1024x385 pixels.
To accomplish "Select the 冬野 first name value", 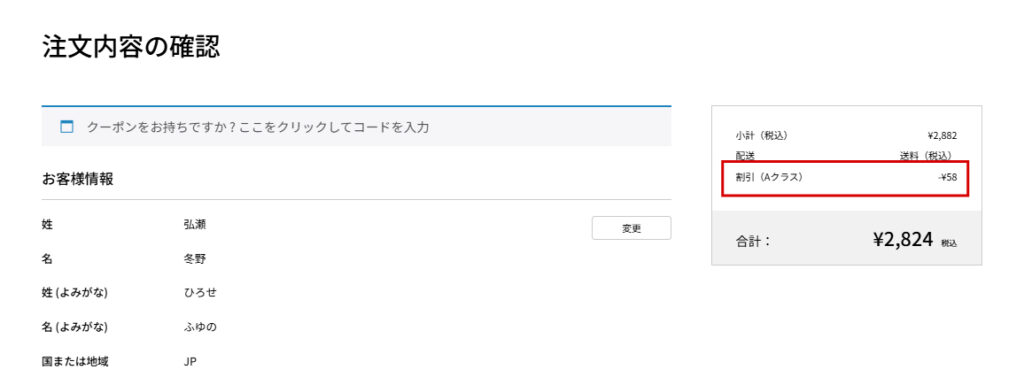I will 195,259.
